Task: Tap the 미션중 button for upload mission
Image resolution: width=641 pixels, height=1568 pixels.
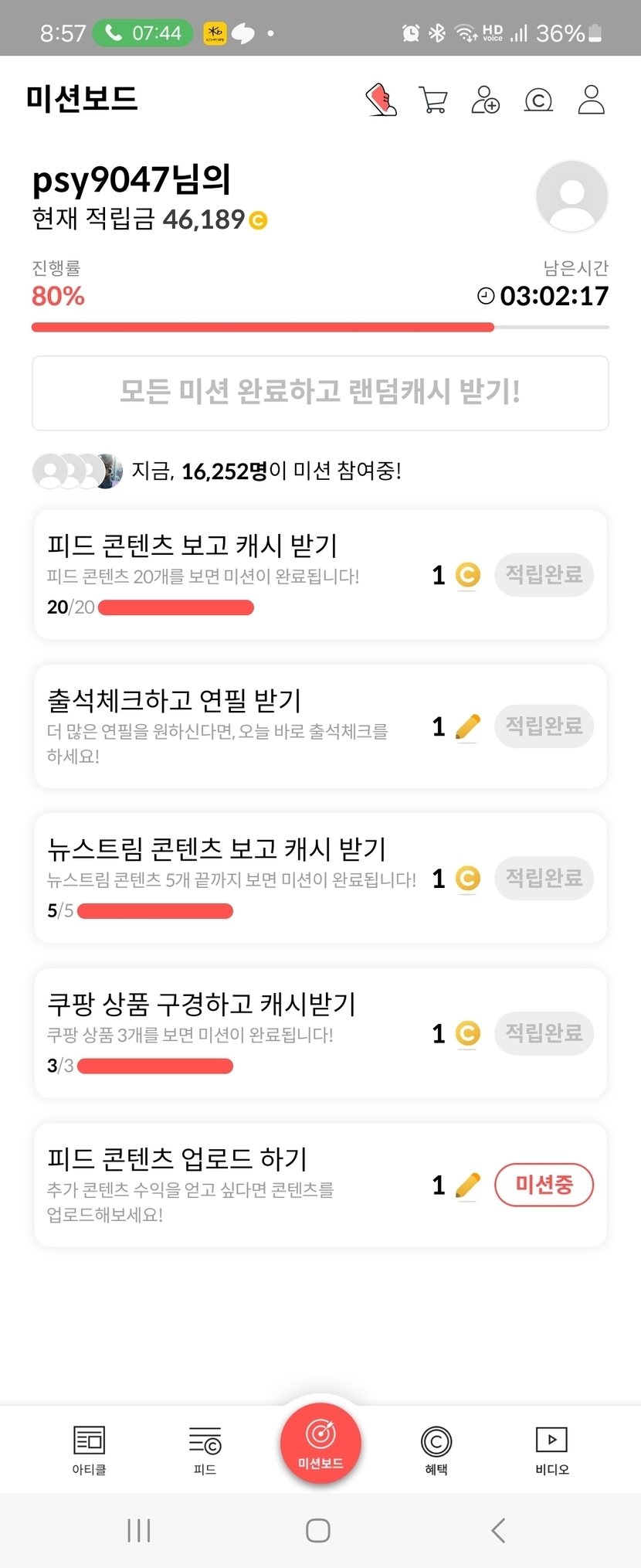Action: point(544,1185)
